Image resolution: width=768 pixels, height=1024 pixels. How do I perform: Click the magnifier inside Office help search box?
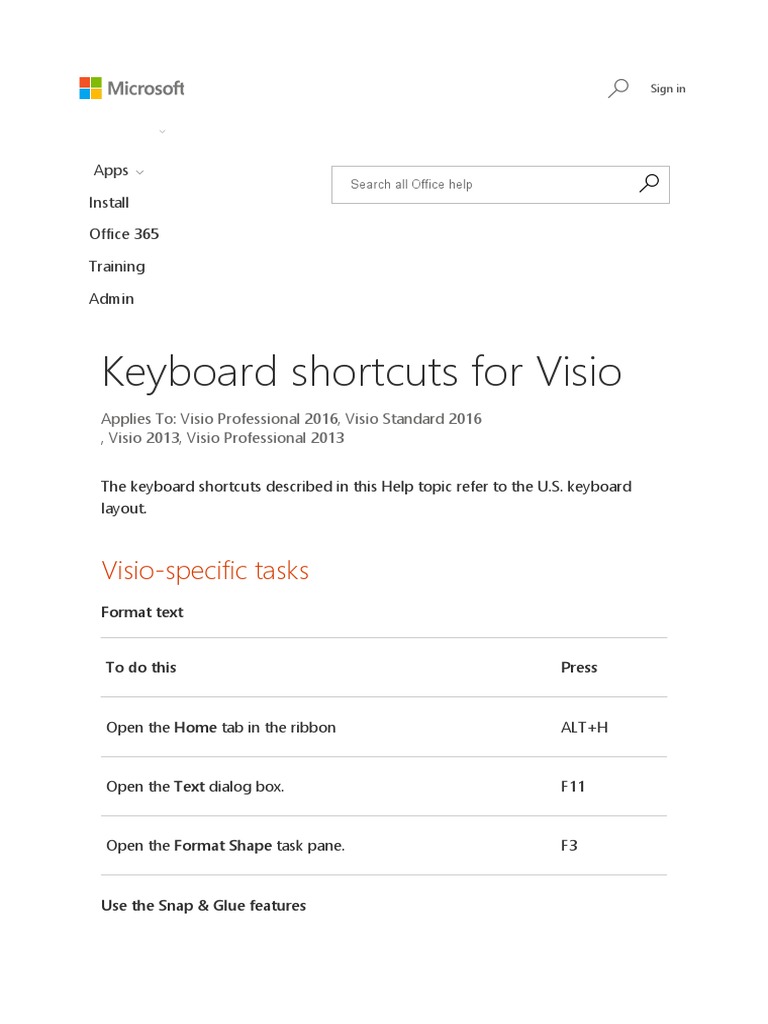tap(649, 183)
